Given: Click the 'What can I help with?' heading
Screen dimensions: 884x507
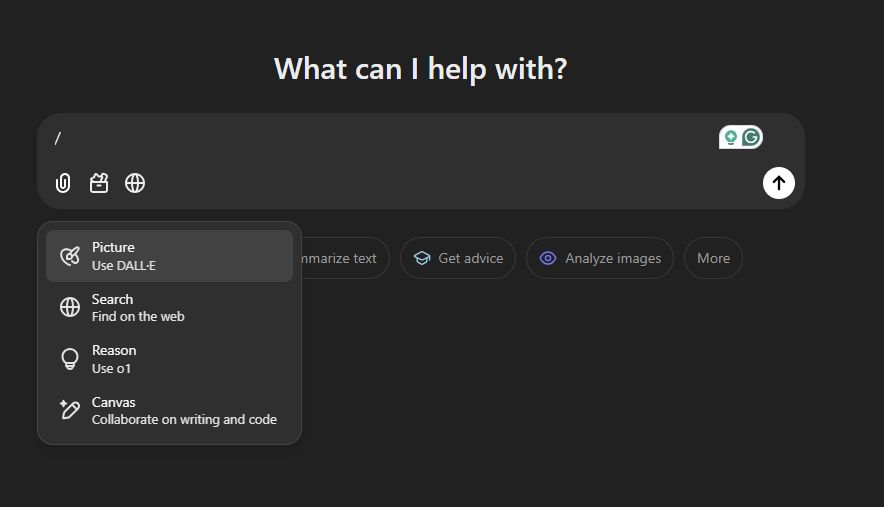Looking at the screenshot, I should click(x=421, y=69).
